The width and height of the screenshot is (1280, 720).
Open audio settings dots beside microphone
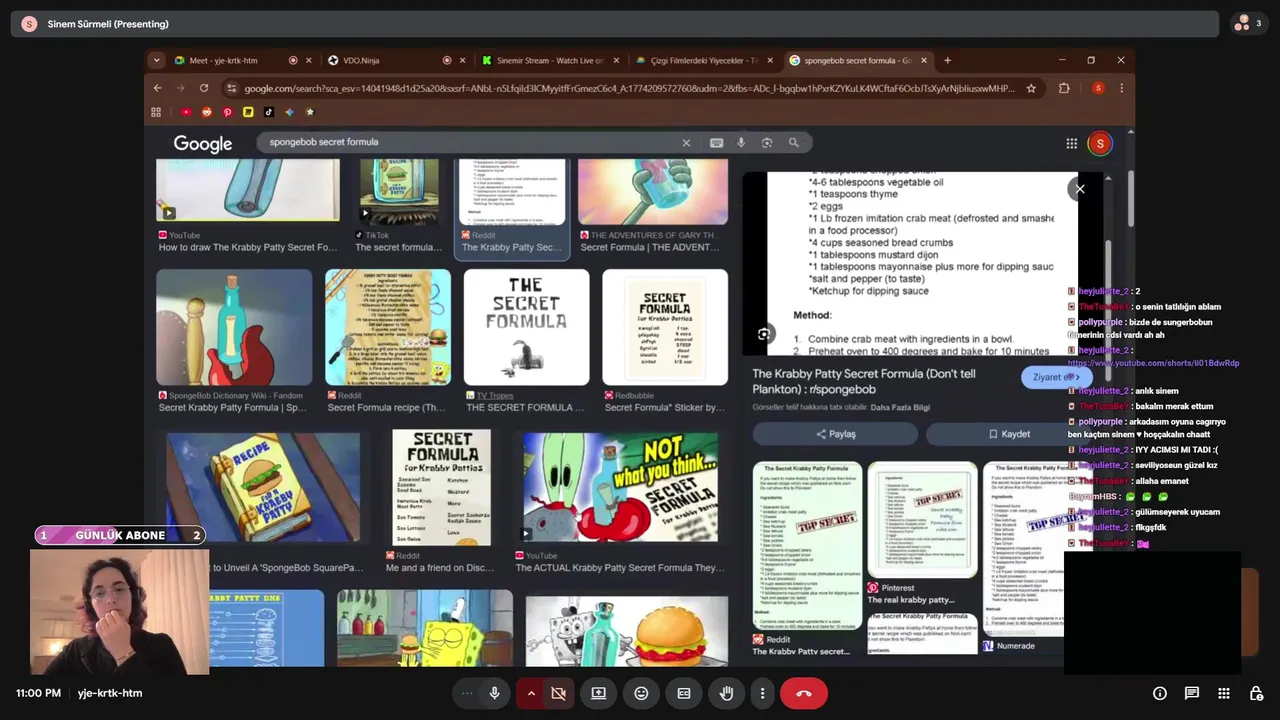pos(467,693)
